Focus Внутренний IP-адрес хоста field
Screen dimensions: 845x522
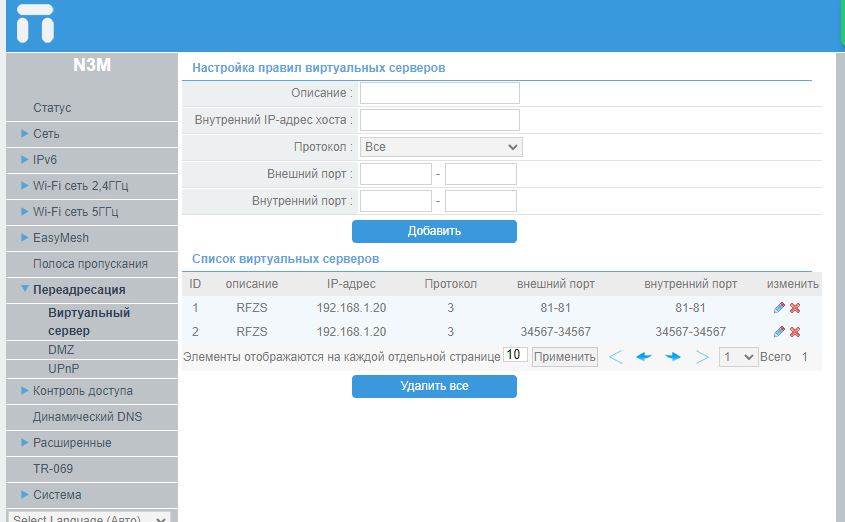pyautogui.click(x=440, y=120)
